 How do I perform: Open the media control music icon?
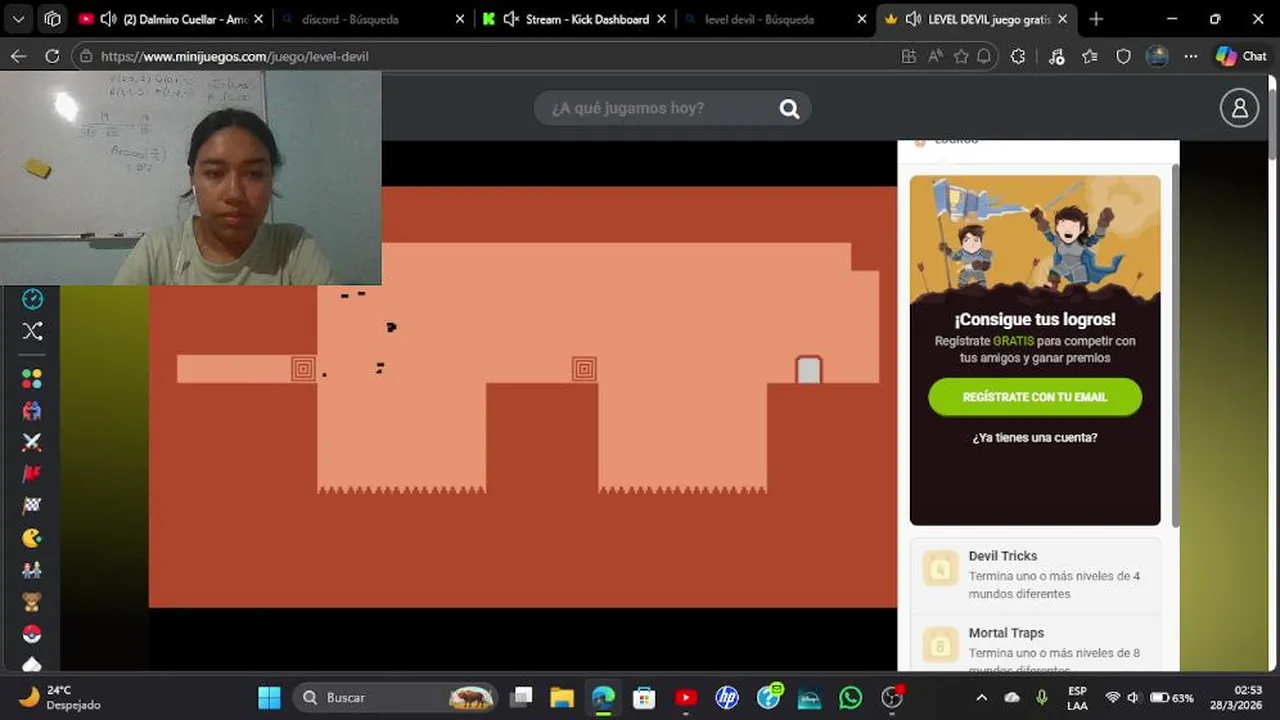1056,57
